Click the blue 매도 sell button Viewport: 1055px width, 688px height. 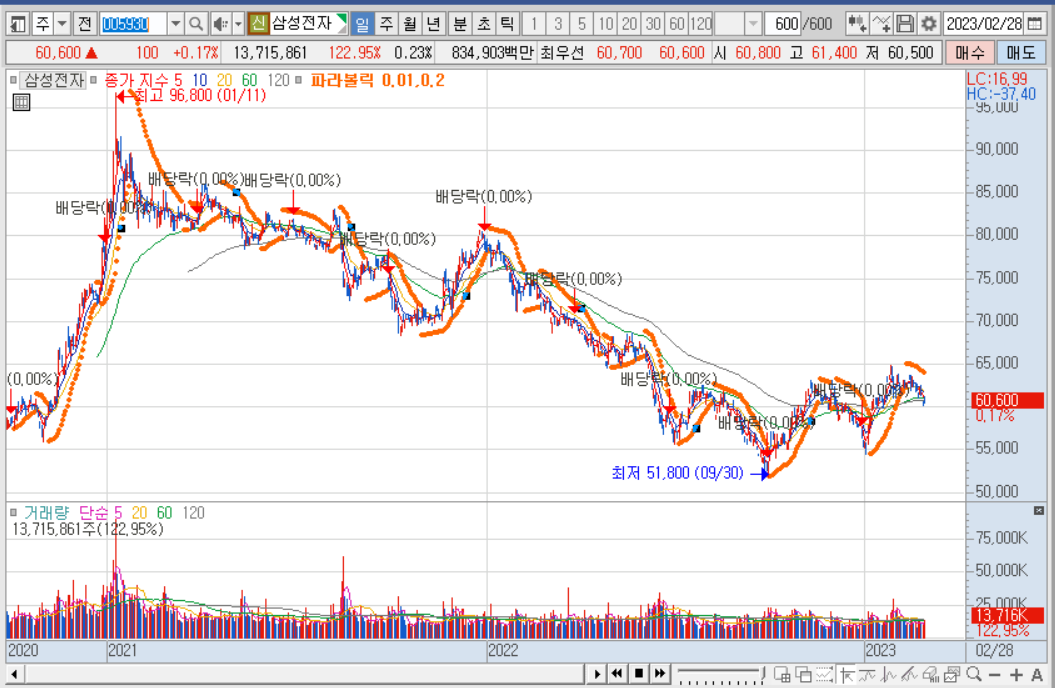click(1021, 52)
